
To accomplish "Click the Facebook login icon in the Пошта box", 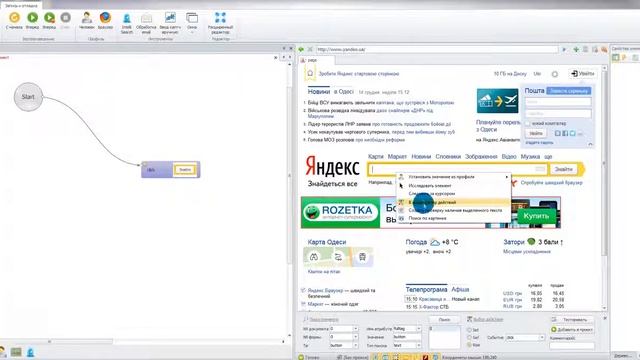I will 565,133.
